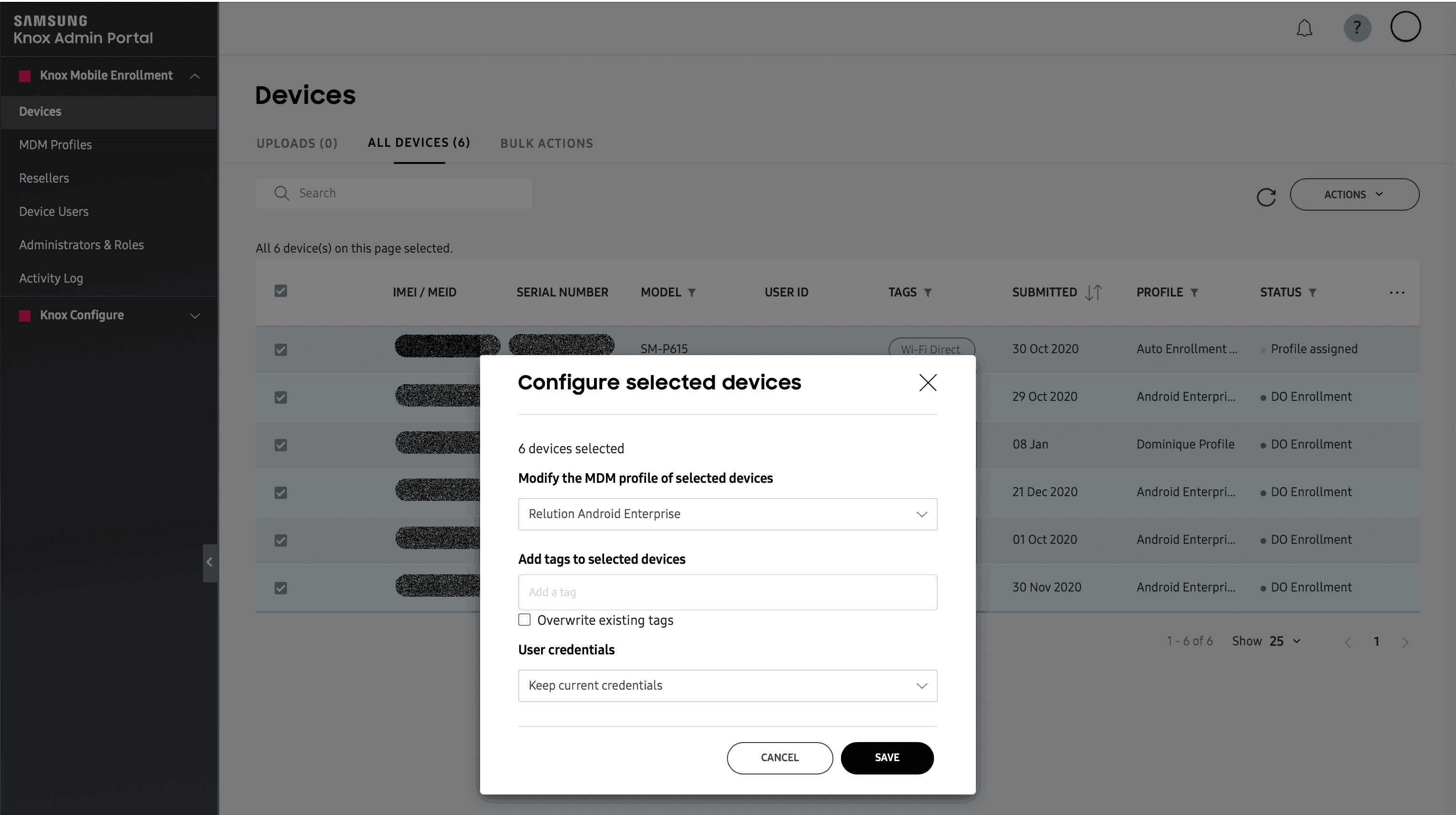The height and width of the screenshot is (815, 1456).
Task: Click the STATUS column filter icon
Action: click(x=1312, y=292)
